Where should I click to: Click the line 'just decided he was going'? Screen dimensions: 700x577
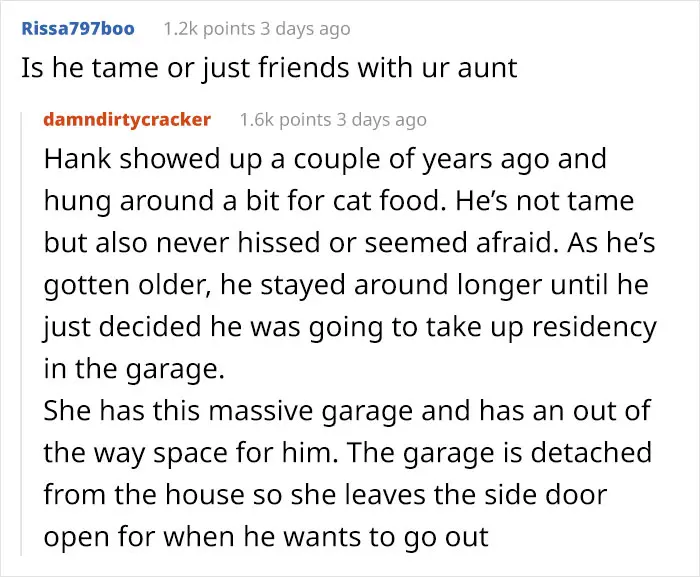[x=349, y=327]
